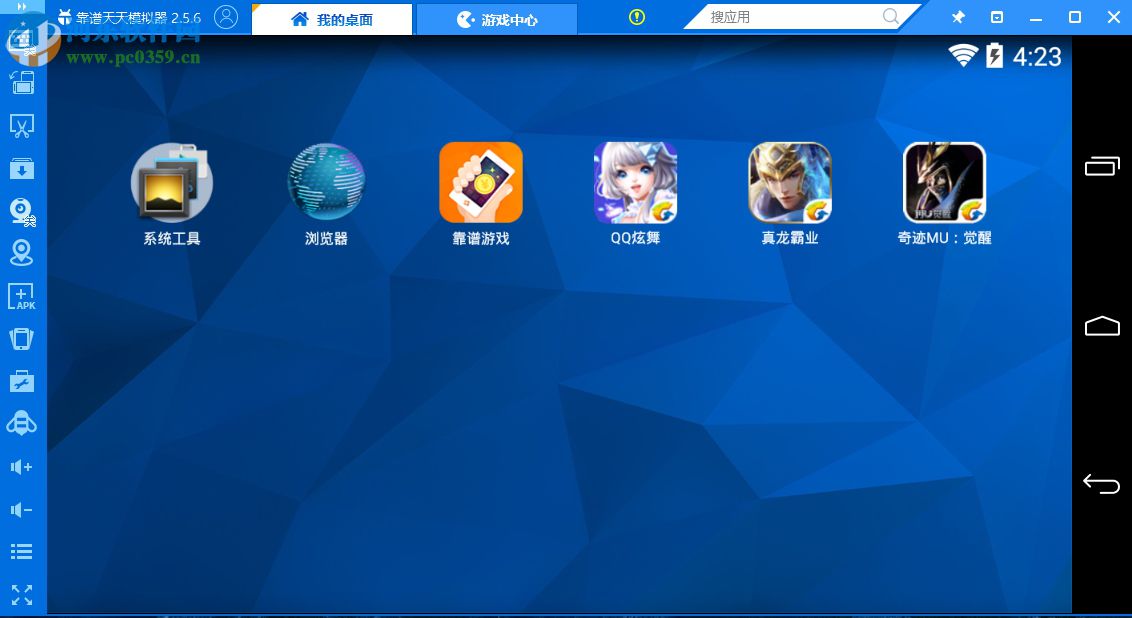
Task: Click the pin window icon in title bar
Action: click(x=958, y=17)
